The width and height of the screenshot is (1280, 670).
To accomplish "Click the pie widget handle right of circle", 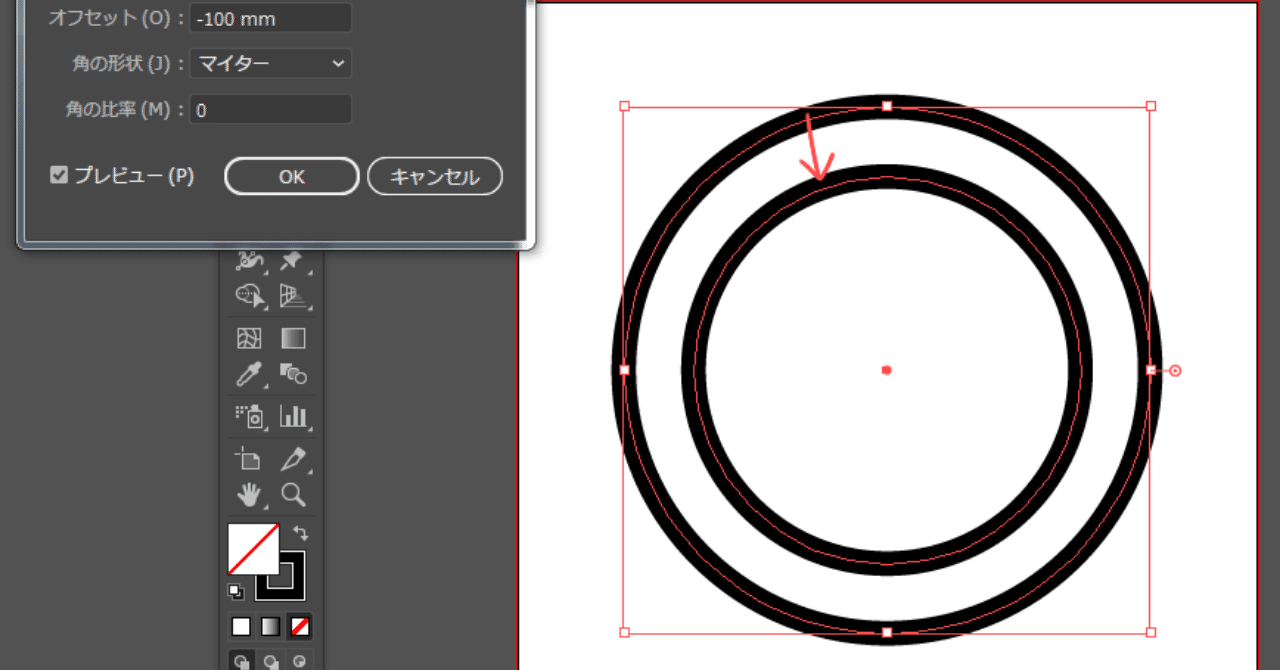I will (1175, 370).
